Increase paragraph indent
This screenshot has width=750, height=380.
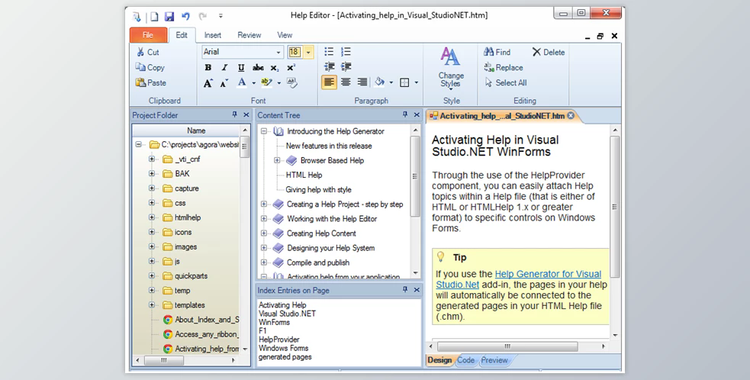click(x=346, y=67)
